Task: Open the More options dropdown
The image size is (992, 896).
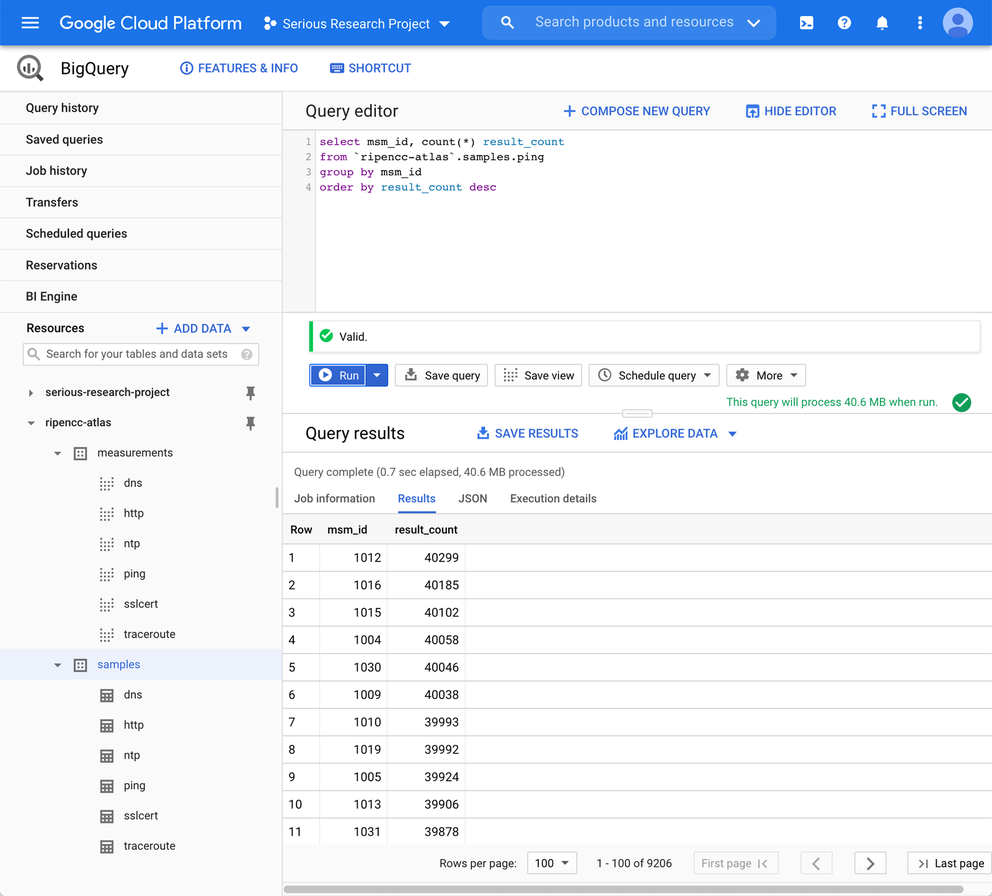Action: pyautogui.click(x=766, y=375)
